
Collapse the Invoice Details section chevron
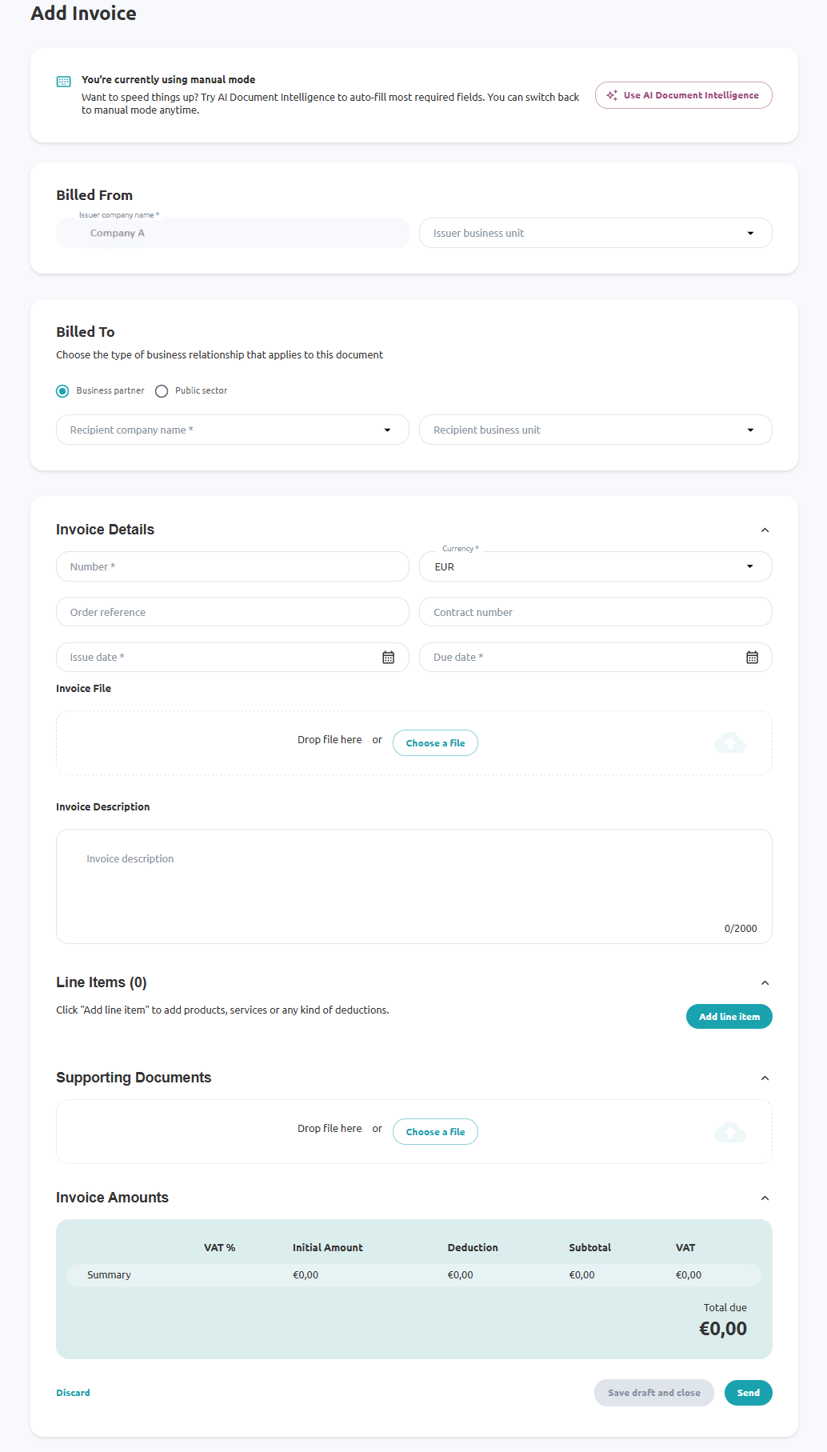(765, 529)
